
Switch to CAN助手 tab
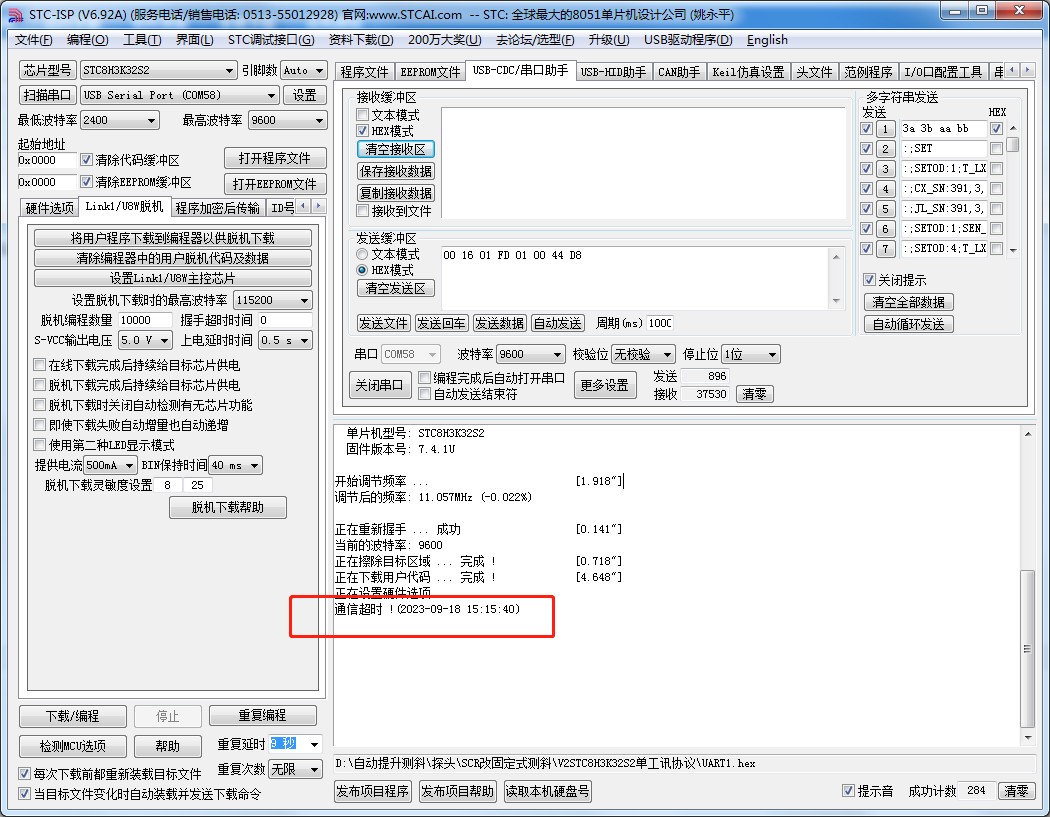pyautogui.click(x=678, y=72)
